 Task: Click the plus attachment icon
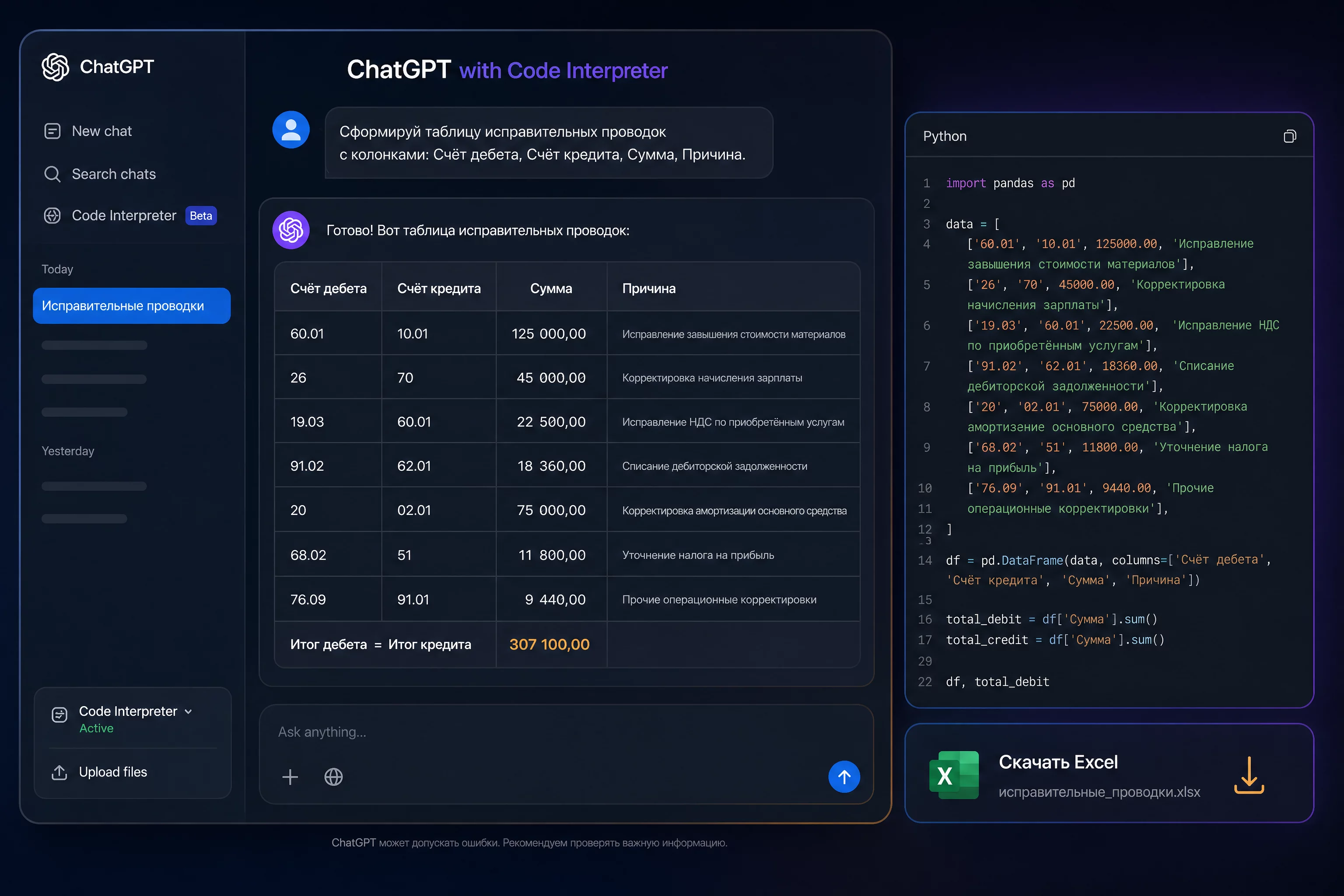(x=290, y=777)
